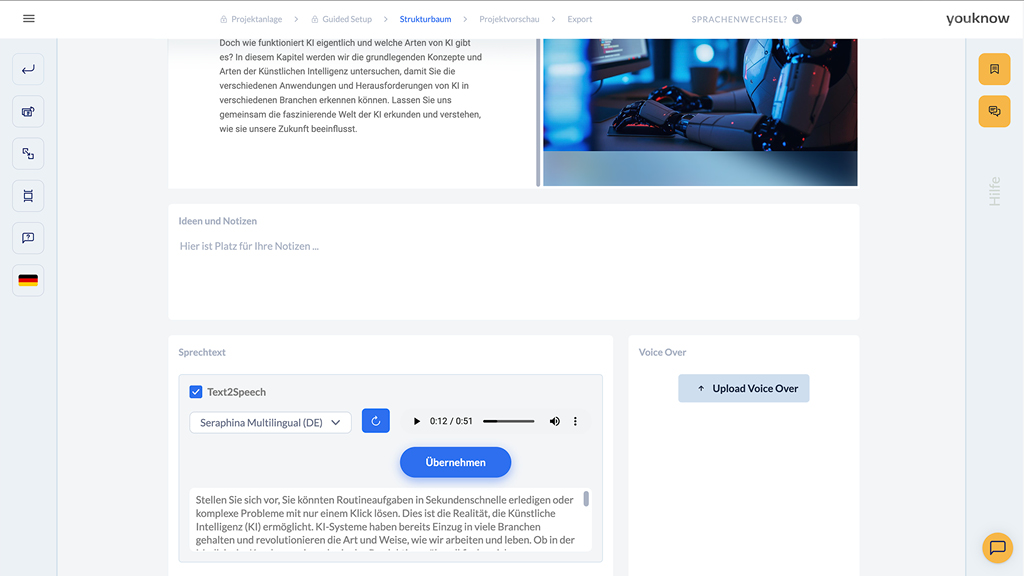This screenshot has height=576, width=1024.
Task: Apply the speech text with Übernehmen
Action: pyautogui.click(x=455, y=462)
